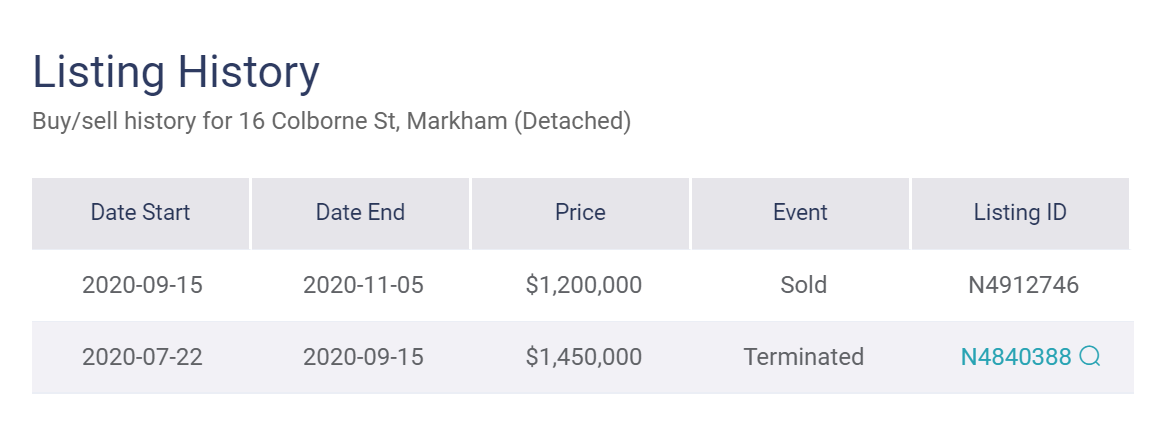
Task: Open listing N4840388 link
Action: click(x=1015, y=357)
